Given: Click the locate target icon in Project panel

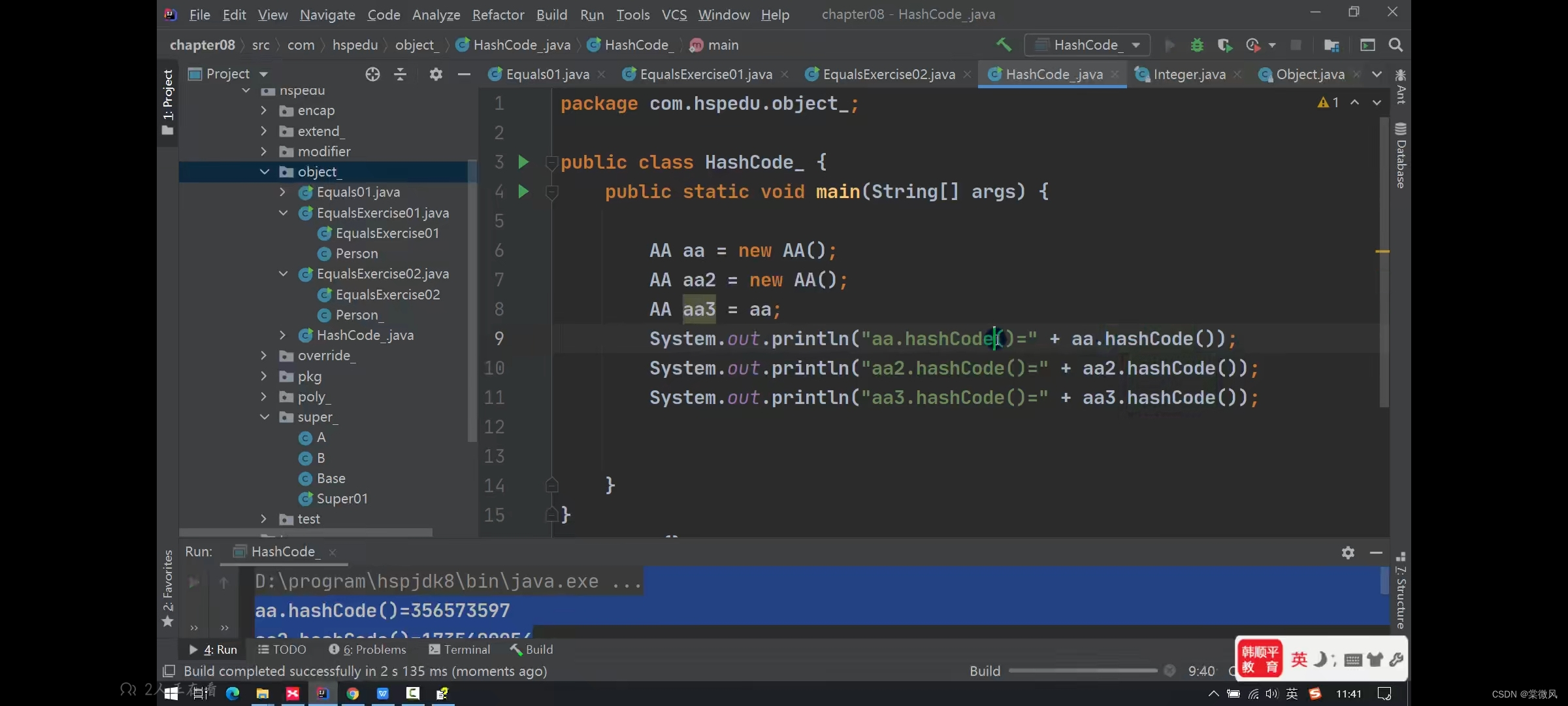Looking at the screenshot, I should 372,75.
